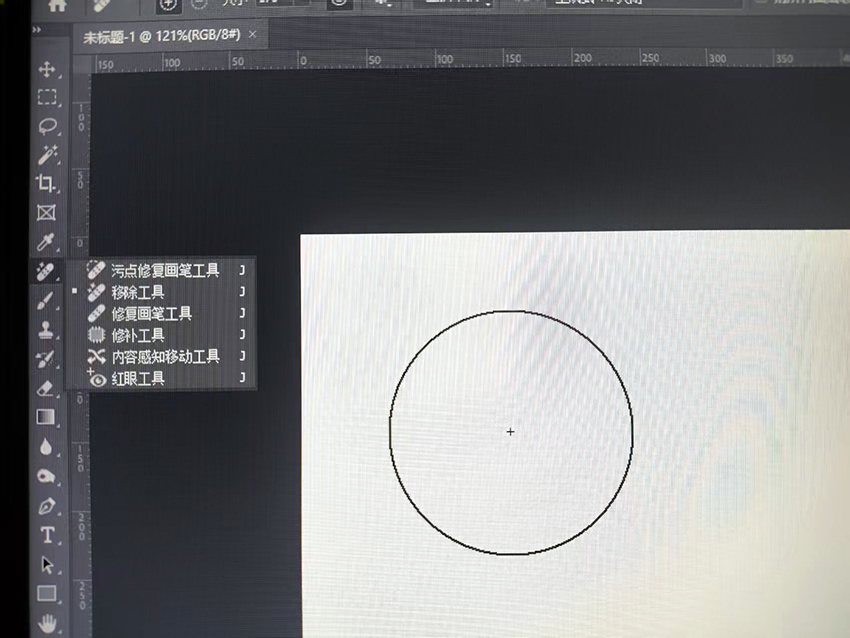Select the Crop tool
This screenshot has width=850, height=638.
point(46,183)
